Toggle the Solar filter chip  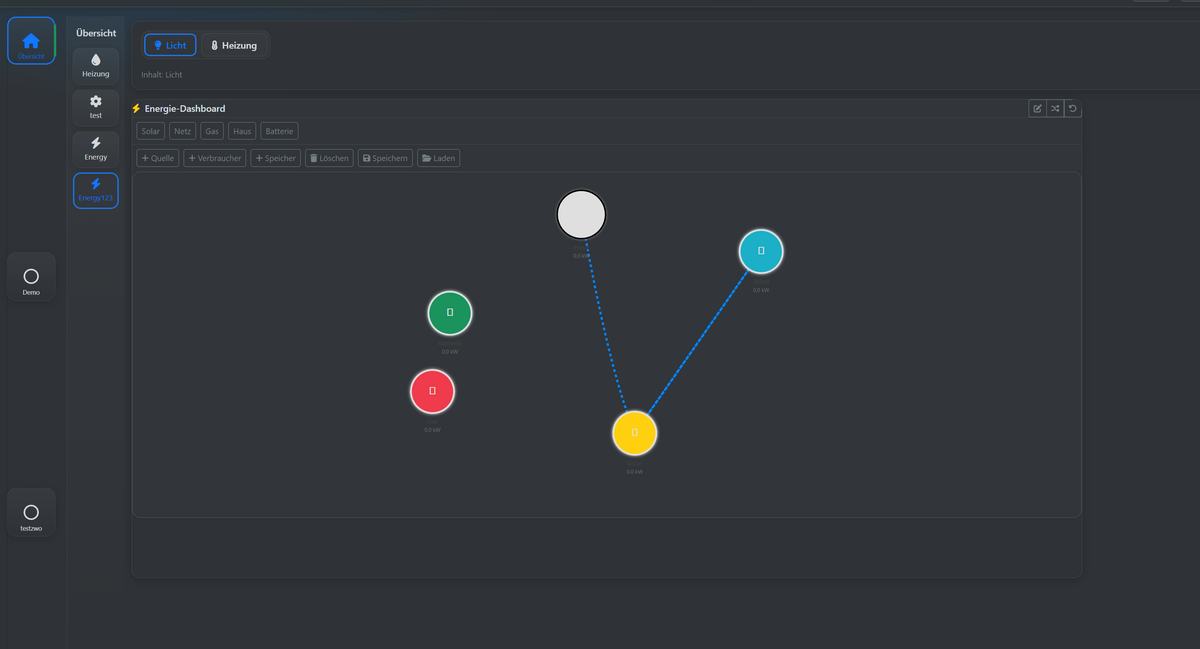click(151, 131)
